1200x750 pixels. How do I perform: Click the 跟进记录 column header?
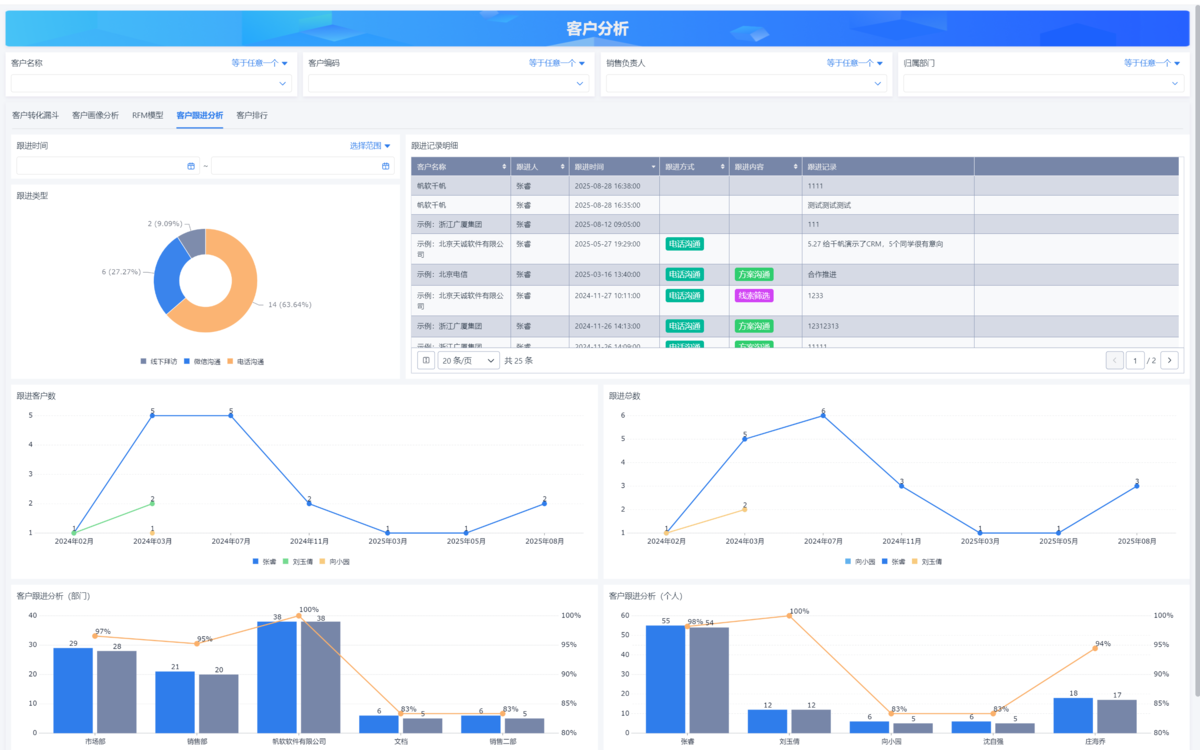tap(888, 166)
